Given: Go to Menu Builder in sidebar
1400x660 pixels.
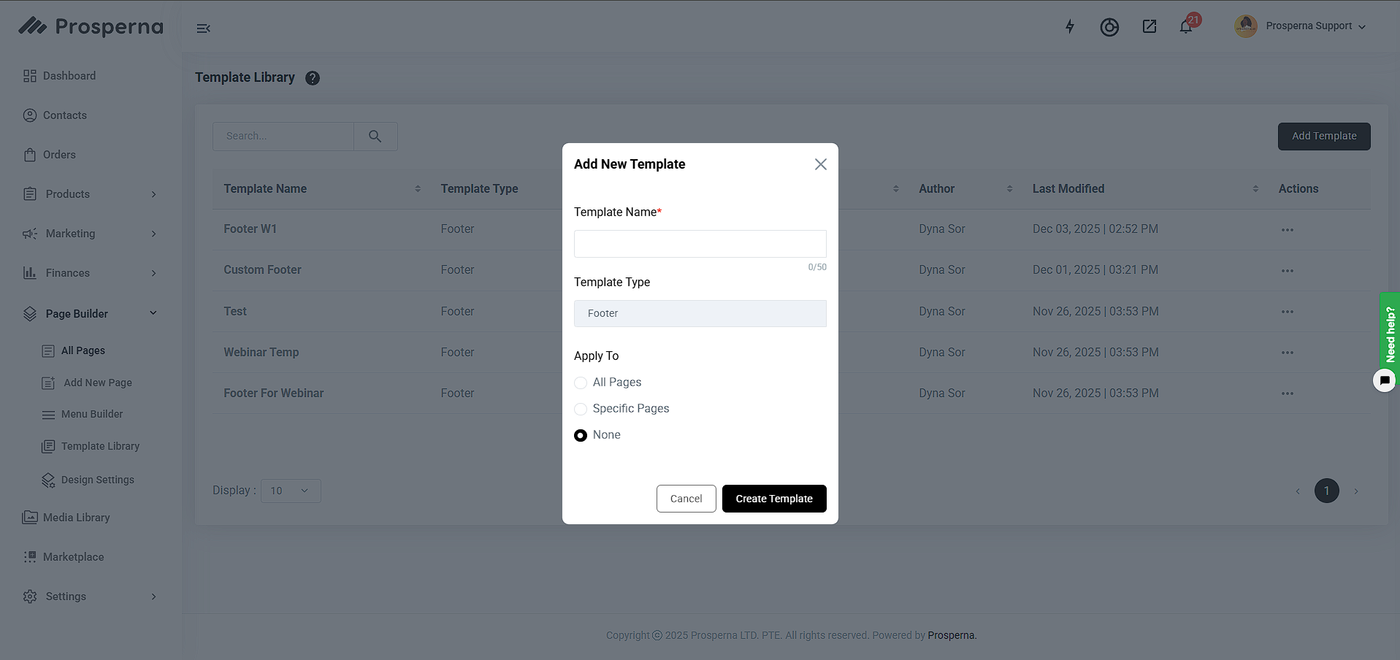Looking at the screenshot, I should click(92, 414).
